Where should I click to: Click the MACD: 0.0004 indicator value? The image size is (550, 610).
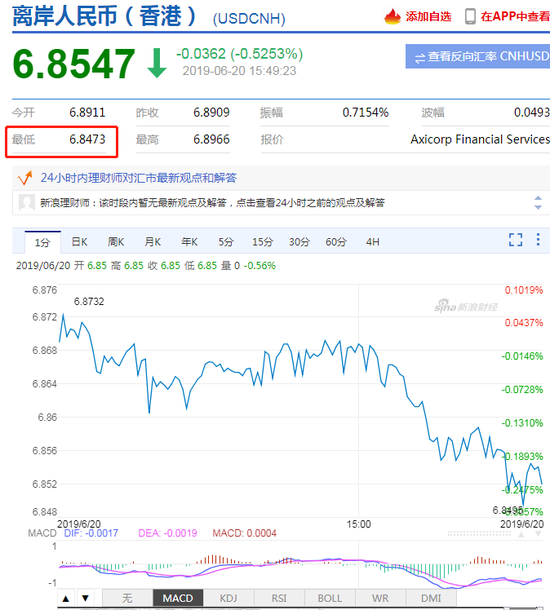pyautogui.click(x=244, y=533)
